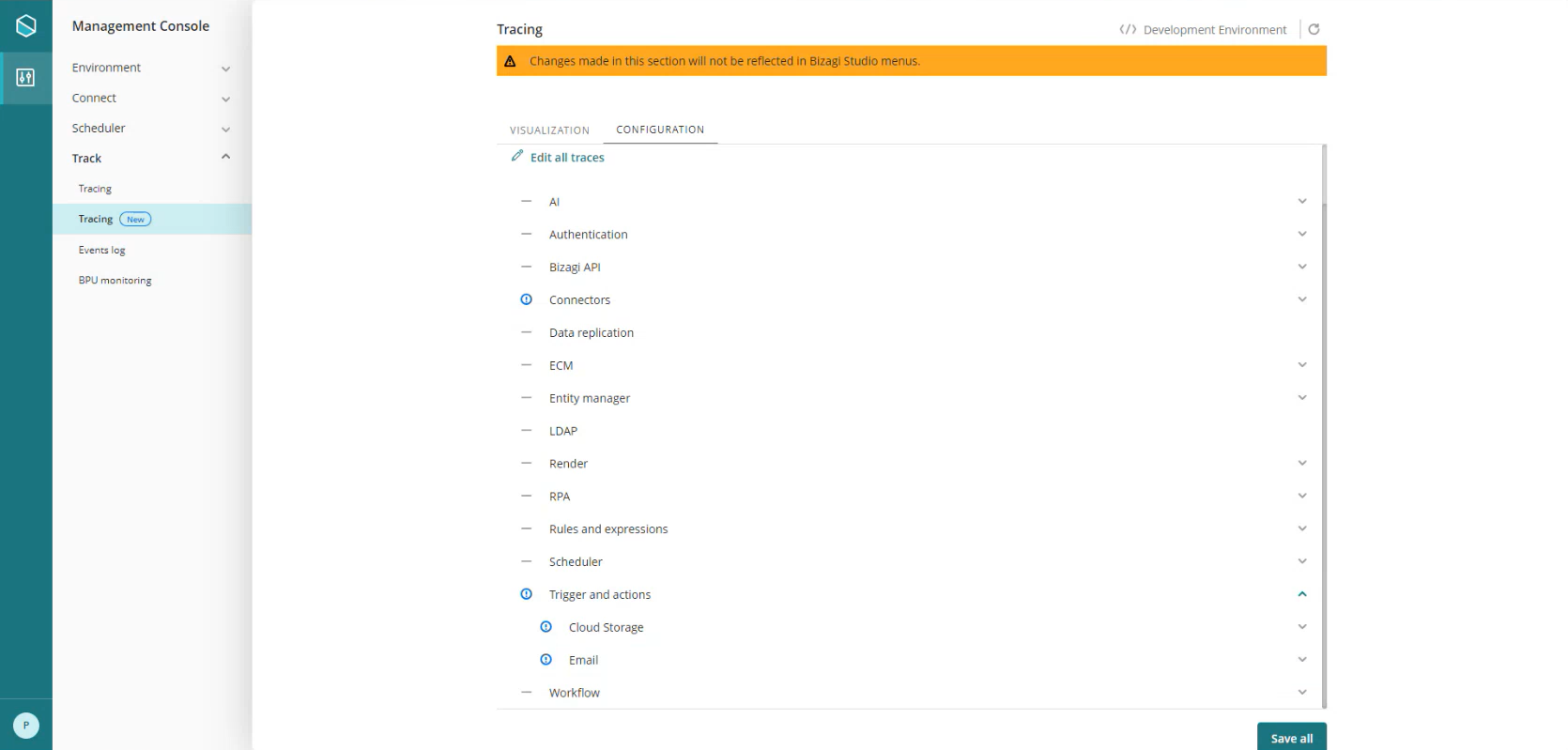This screenshot has width=1568, height=750.
Task: Click the warning triangle icon in the banner
Action: [510, 61]
